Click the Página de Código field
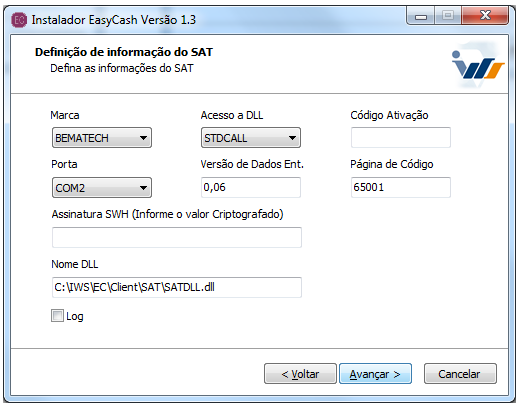Image resolution: width=523 pixels, height=411 pixels. [401, 187]
